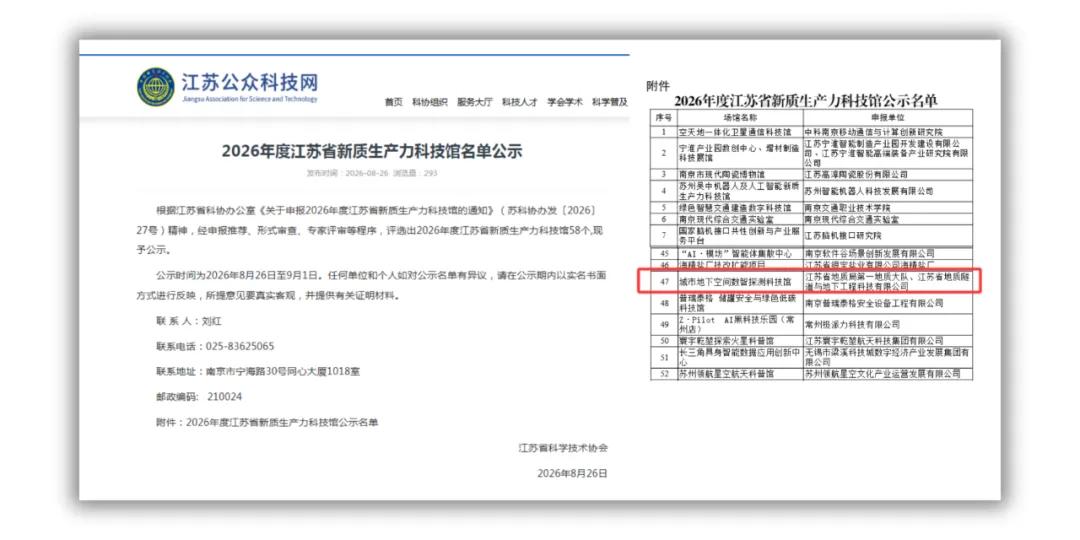Click the closing date 2026年8月26日
This screenshot has height=540, width=1080.
tap(572, 473)
